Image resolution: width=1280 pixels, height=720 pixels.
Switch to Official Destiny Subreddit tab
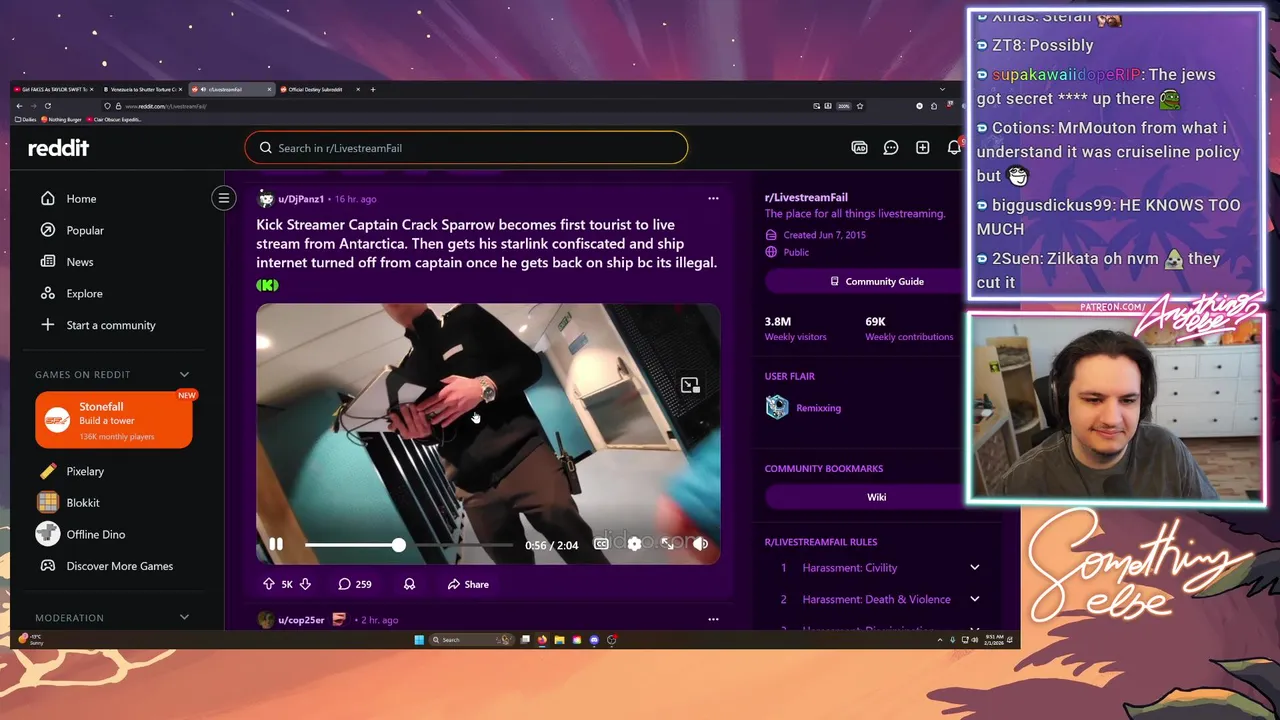[x=319, y=89]
